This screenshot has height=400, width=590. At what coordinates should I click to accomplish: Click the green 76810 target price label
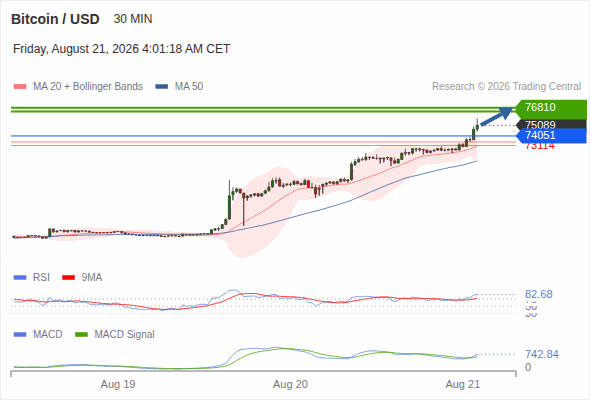pyautogui.click(x=551, y=107)
